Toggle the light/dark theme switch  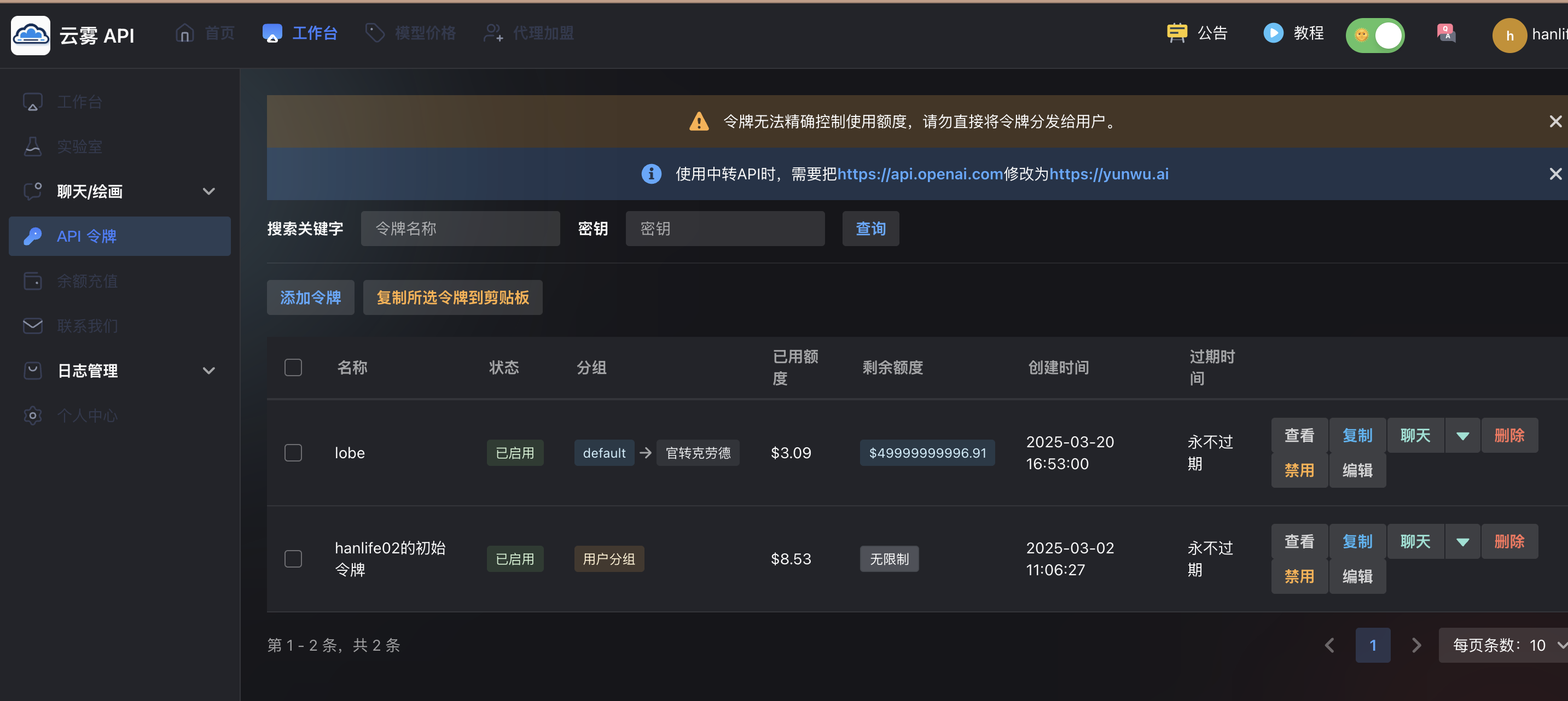1375,36
